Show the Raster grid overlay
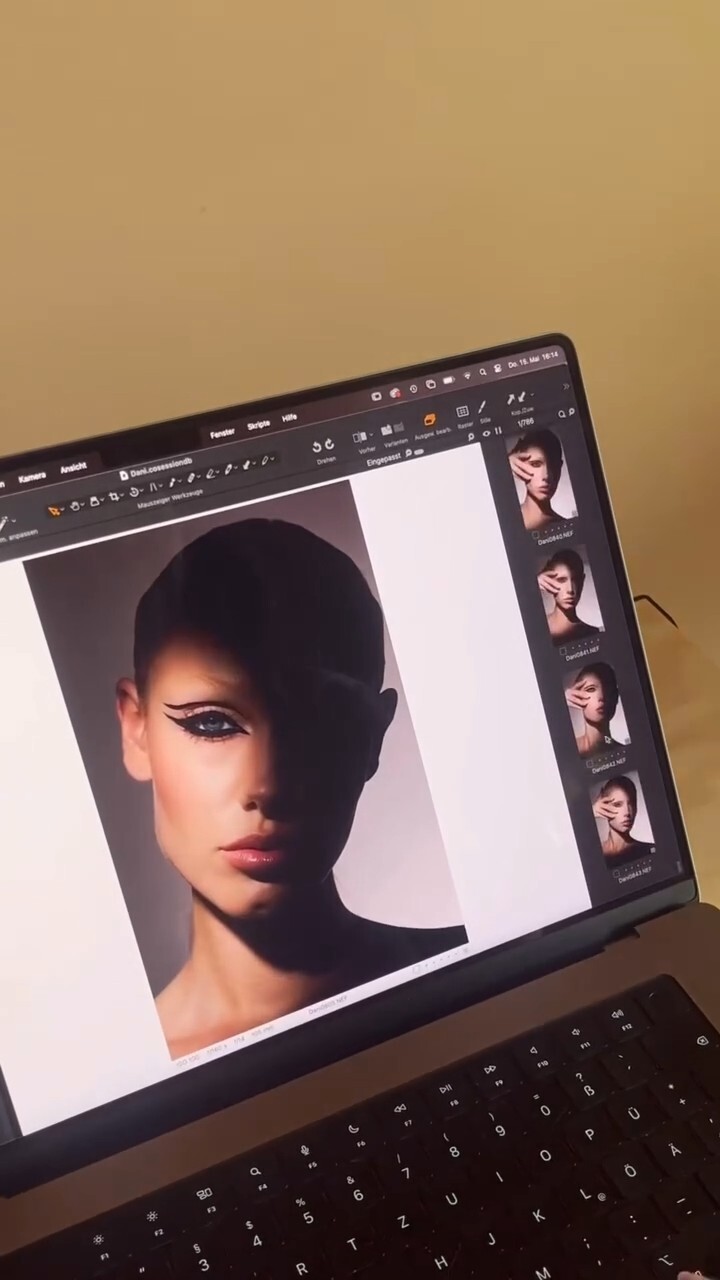The width and height of the screenshot is (720, 1280). (x=462, y=412)
